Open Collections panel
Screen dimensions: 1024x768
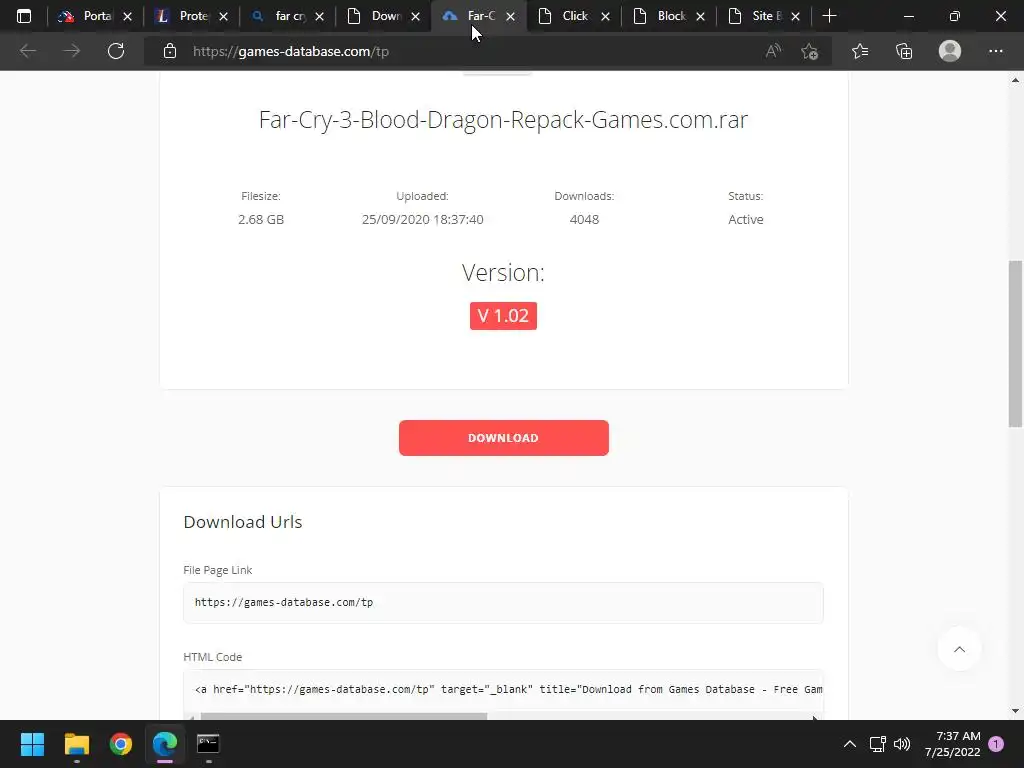904,51
